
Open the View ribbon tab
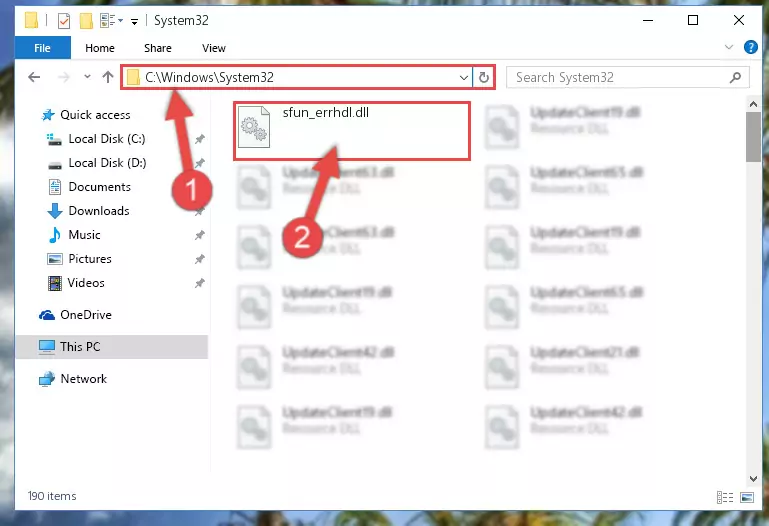pos(213,48)
